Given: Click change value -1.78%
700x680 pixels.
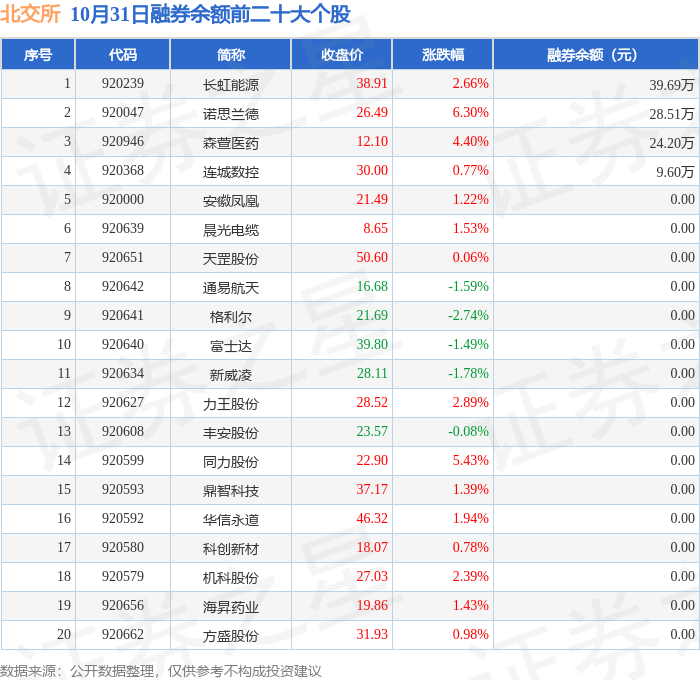Looking at the screenshot, I should tap(468, 374).
